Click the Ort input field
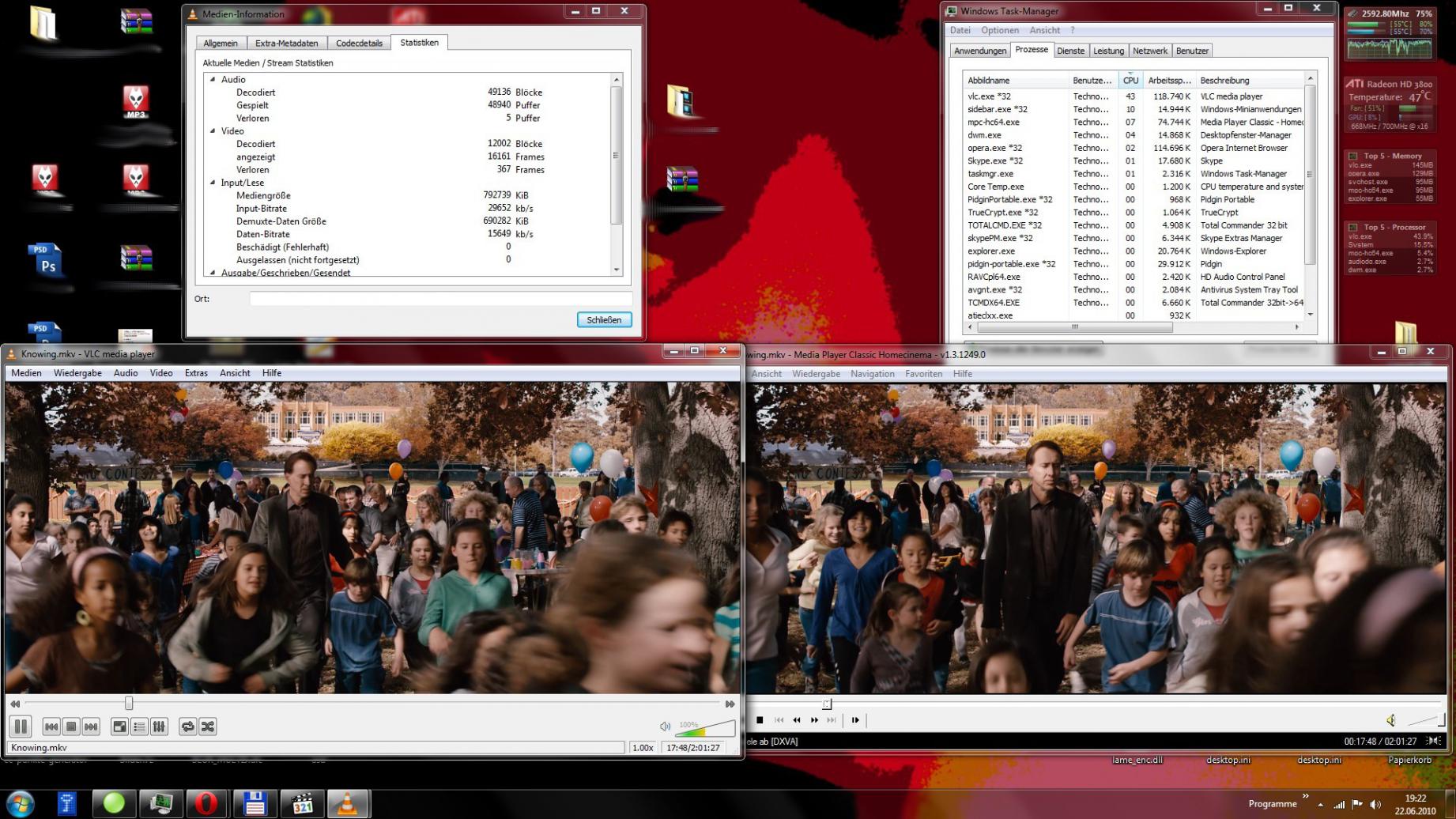This screenshot has width=1456, height=819. click(441, 299)
